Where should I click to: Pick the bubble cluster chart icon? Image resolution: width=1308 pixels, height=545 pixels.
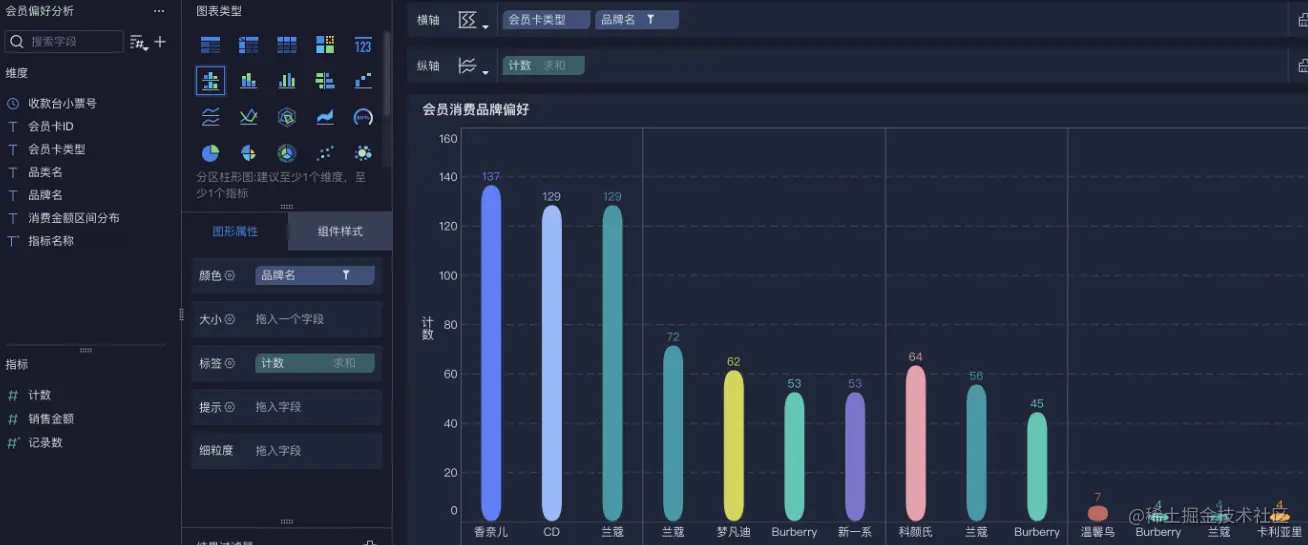point(363,153)
